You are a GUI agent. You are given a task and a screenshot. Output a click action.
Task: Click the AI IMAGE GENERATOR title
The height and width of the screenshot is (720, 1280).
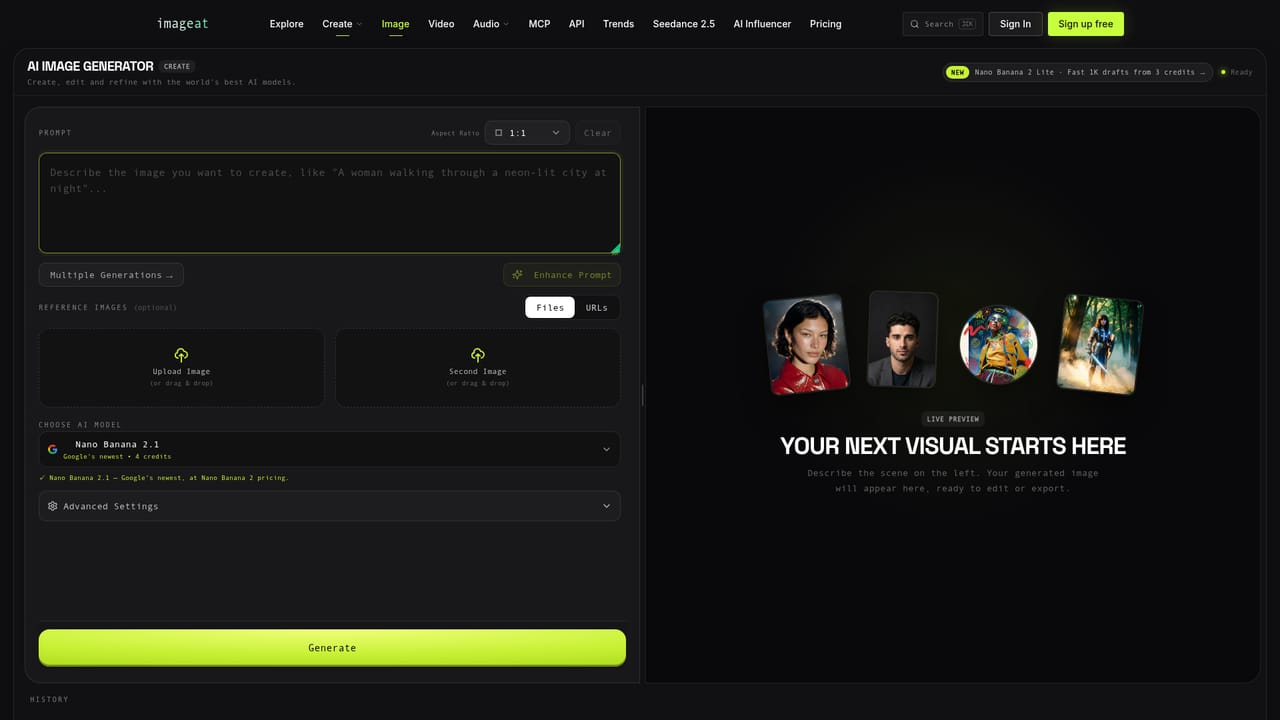tap(90, 66)
